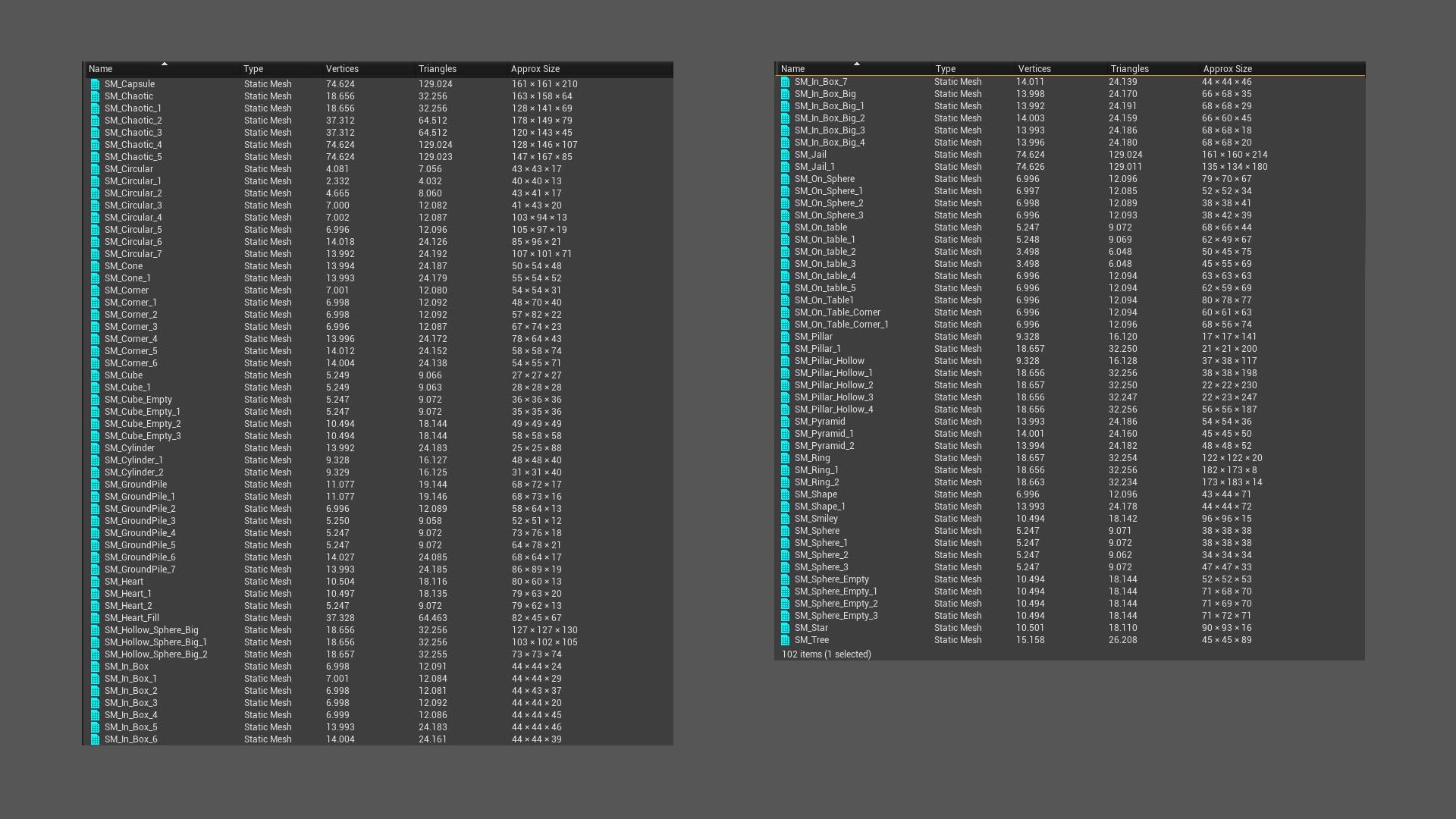This screenshot has height=819, width=1456.
Task: Click the SM_Cylinder static mesh icon
Action: pos(96,447)
